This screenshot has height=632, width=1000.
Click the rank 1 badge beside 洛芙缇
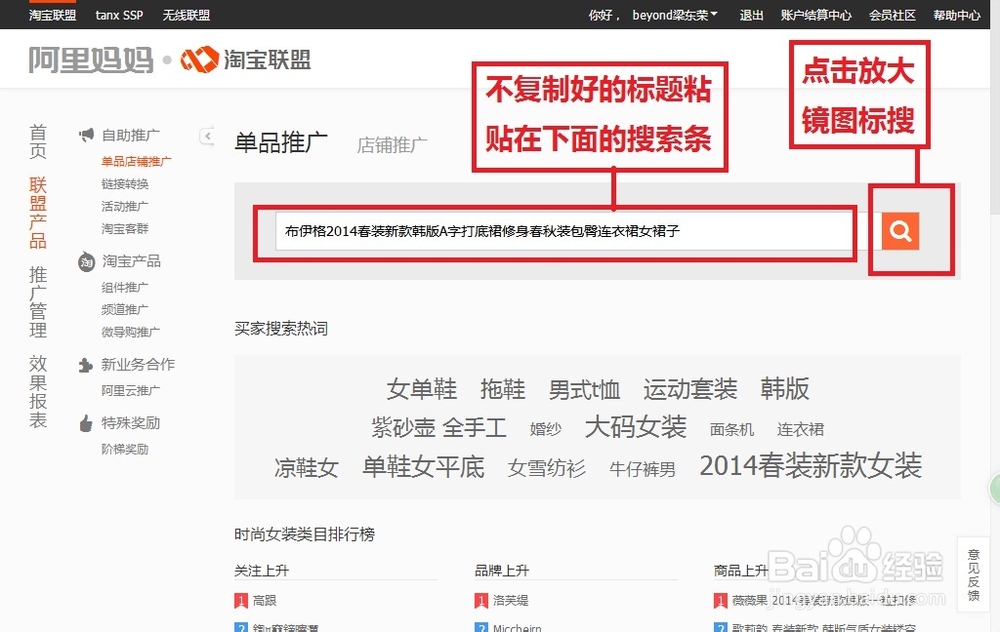click(481, 601)
